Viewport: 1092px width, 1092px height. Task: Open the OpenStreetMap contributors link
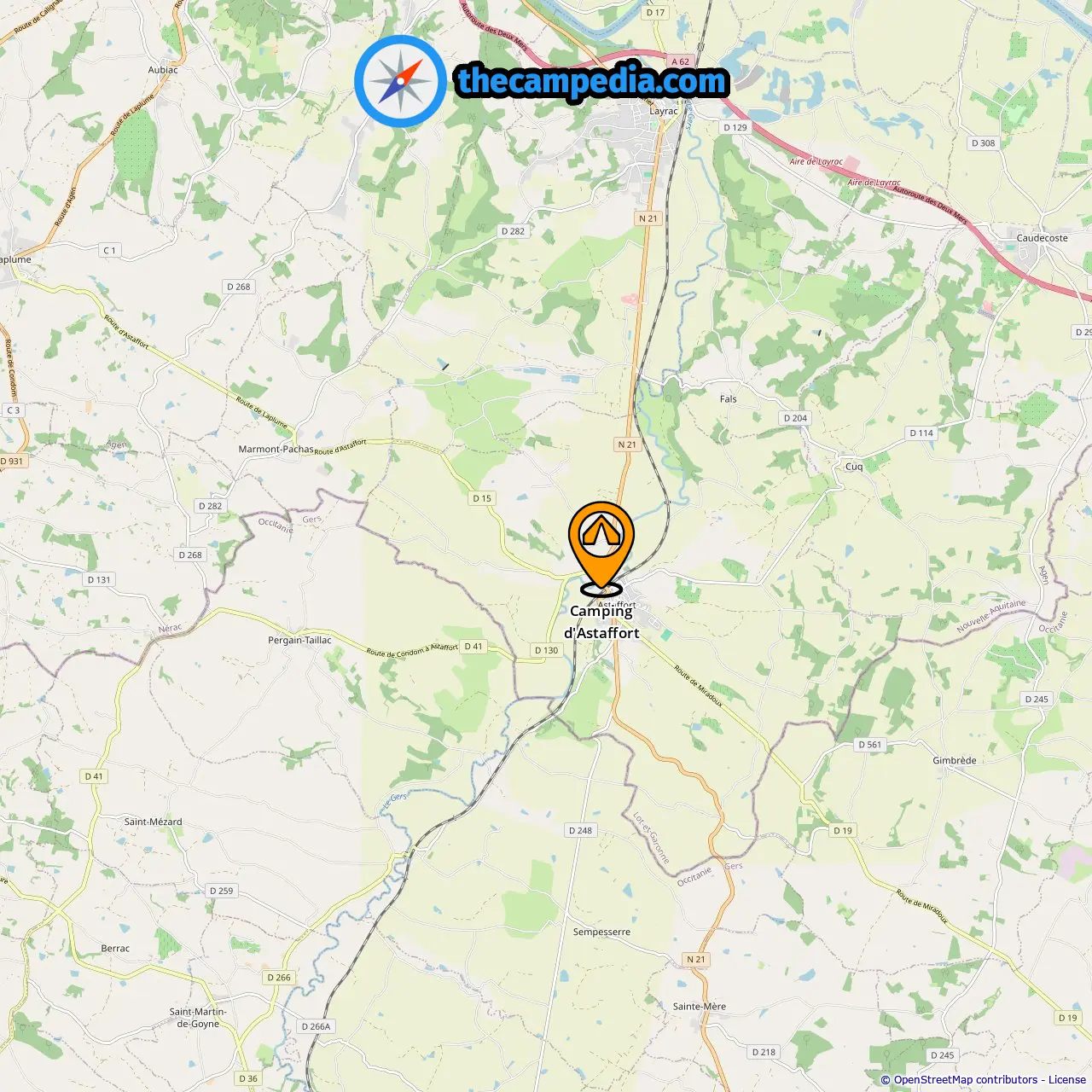click(x=966, y=1079)
